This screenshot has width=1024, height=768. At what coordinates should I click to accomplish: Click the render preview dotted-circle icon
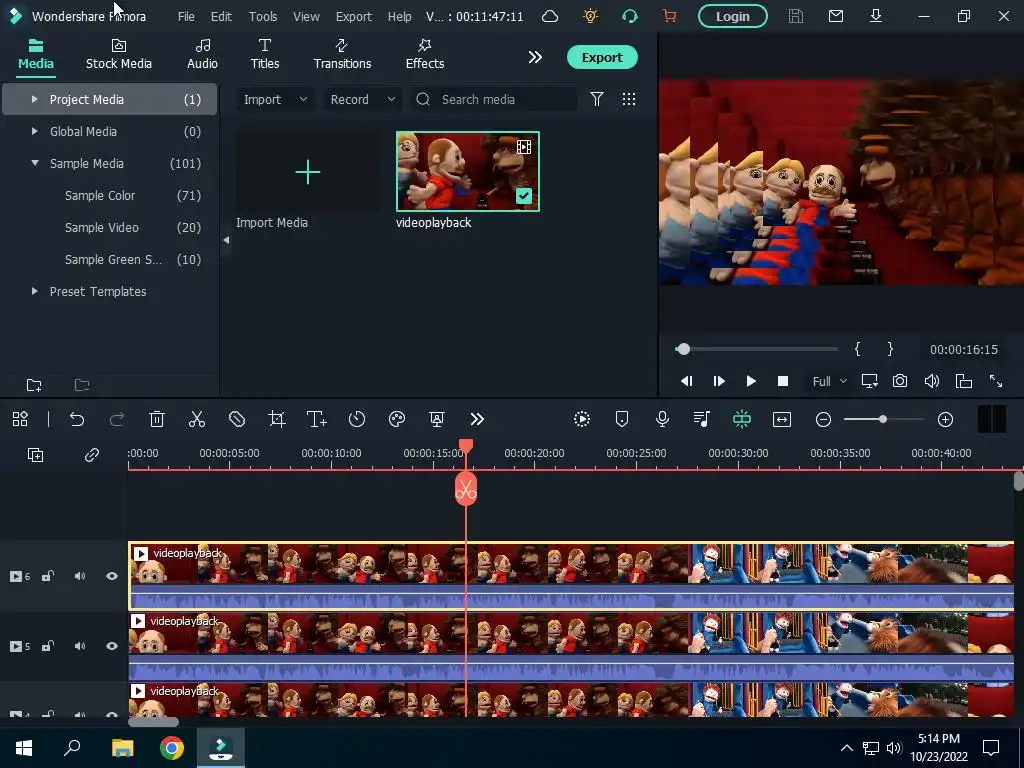tap(582, 419)
